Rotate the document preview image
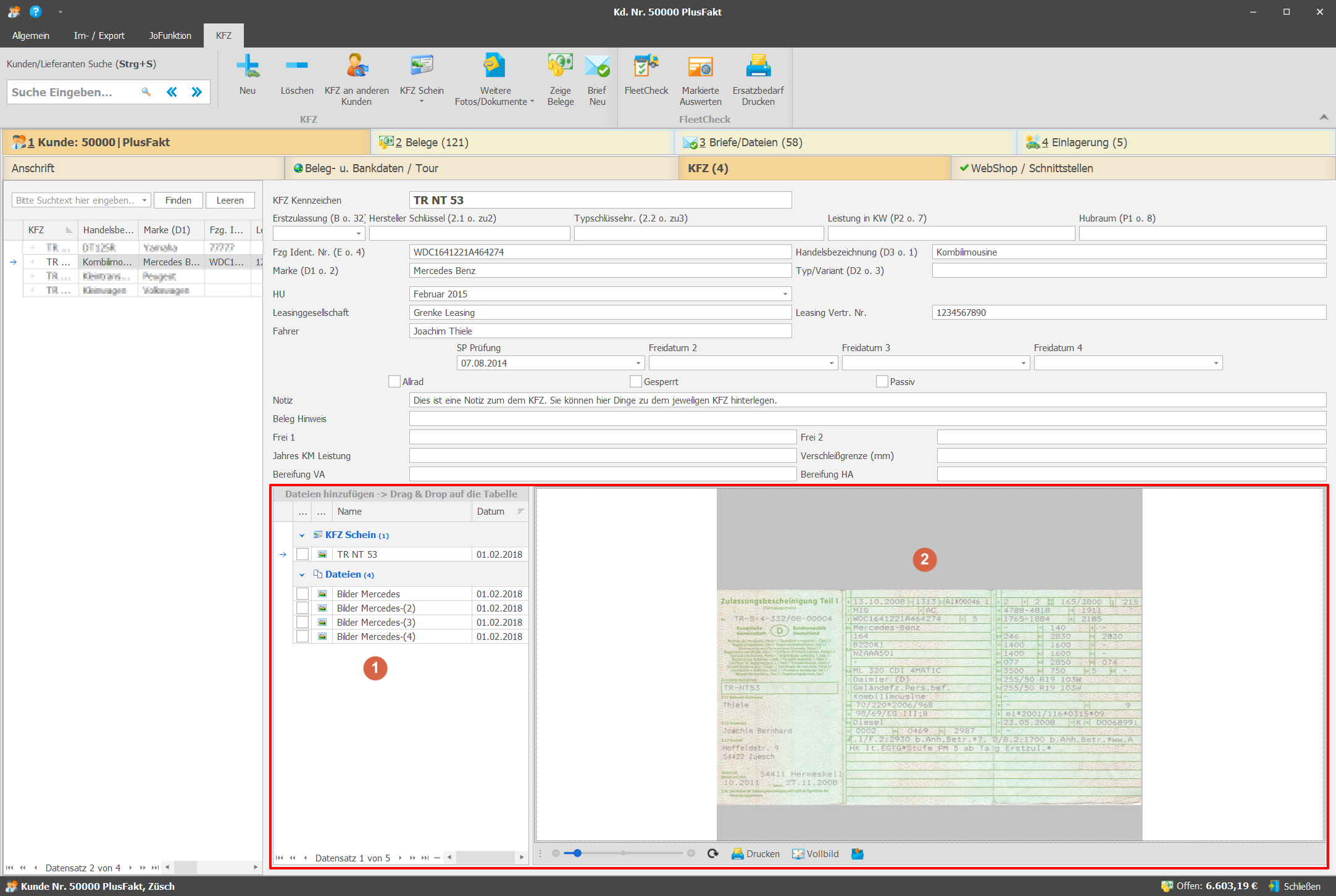Viewport: 1336px width, 896px height. click(x=713, y=853)
